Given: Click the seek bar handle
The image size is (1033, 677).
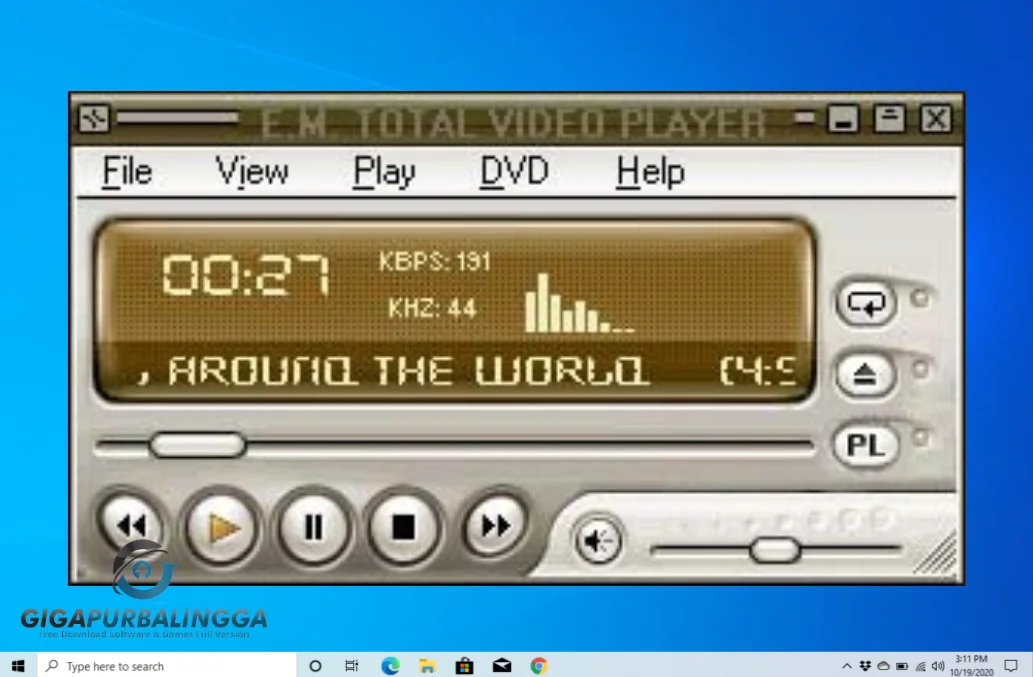Looking at the screenshot, I should [x=198, y=445].
